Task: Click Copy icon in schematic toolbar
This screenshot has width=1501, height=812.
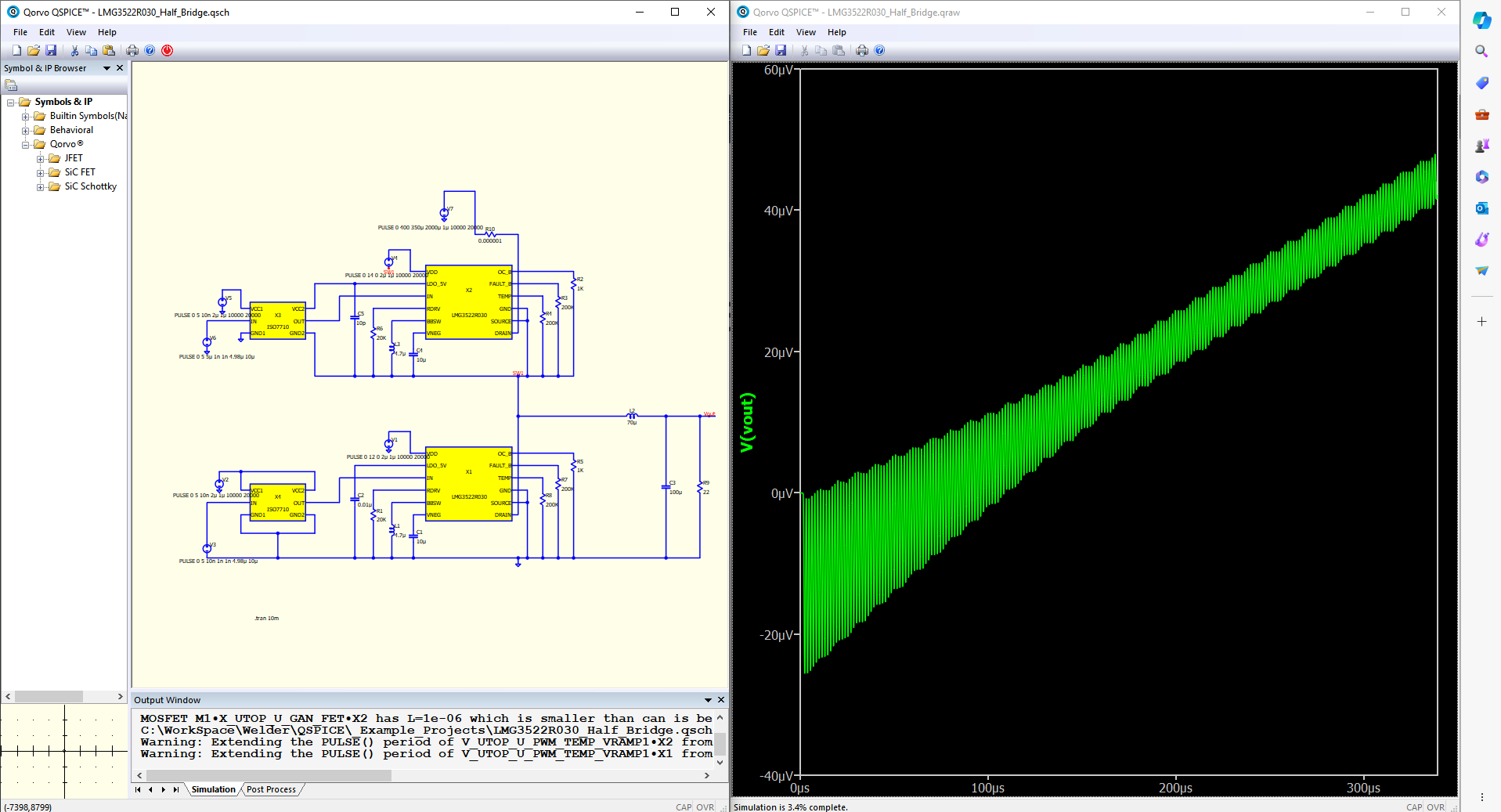Action: [x=92, y=50]
